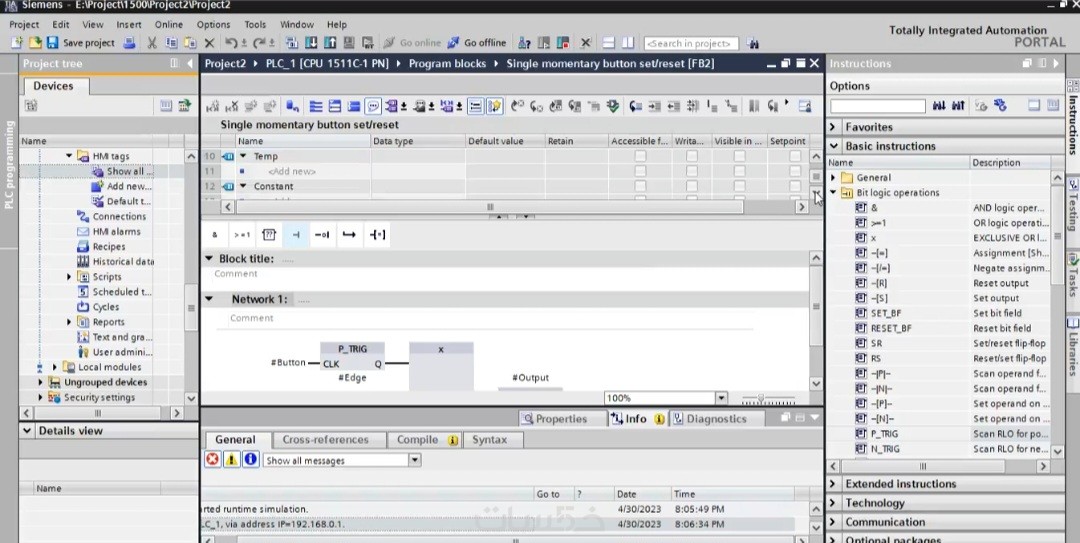Click the collapse Project tree arrow icon
Image resolution: width=1080 pixels, height=543 pixels.
coord(190,63)
